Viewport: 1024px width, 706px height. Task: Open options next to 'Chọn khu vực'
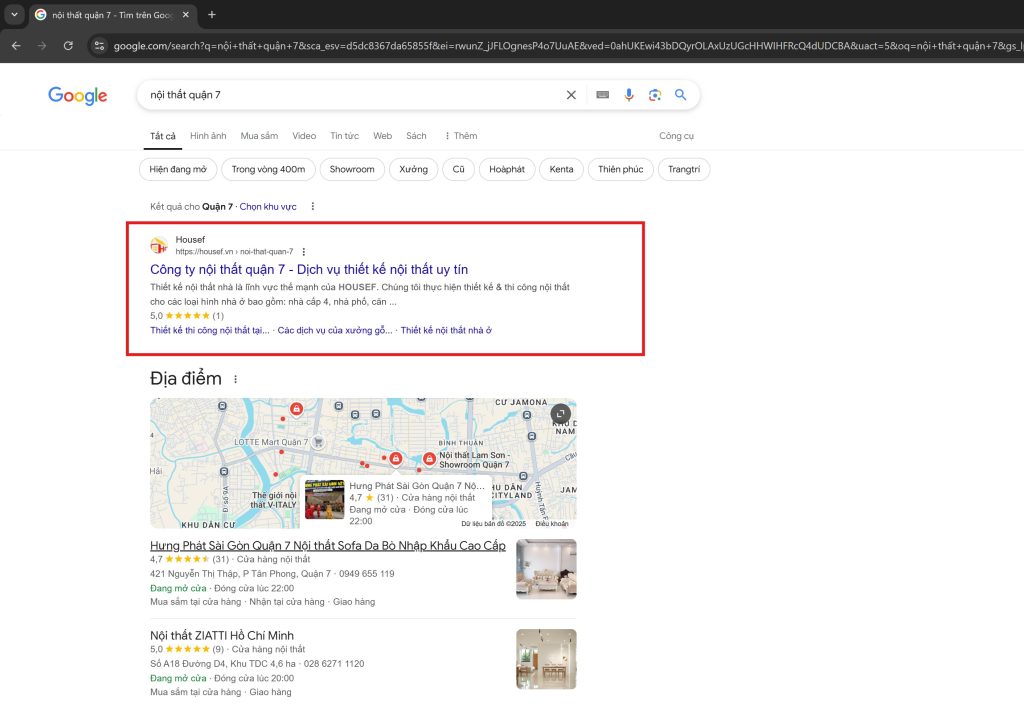(x=313, y=206)
